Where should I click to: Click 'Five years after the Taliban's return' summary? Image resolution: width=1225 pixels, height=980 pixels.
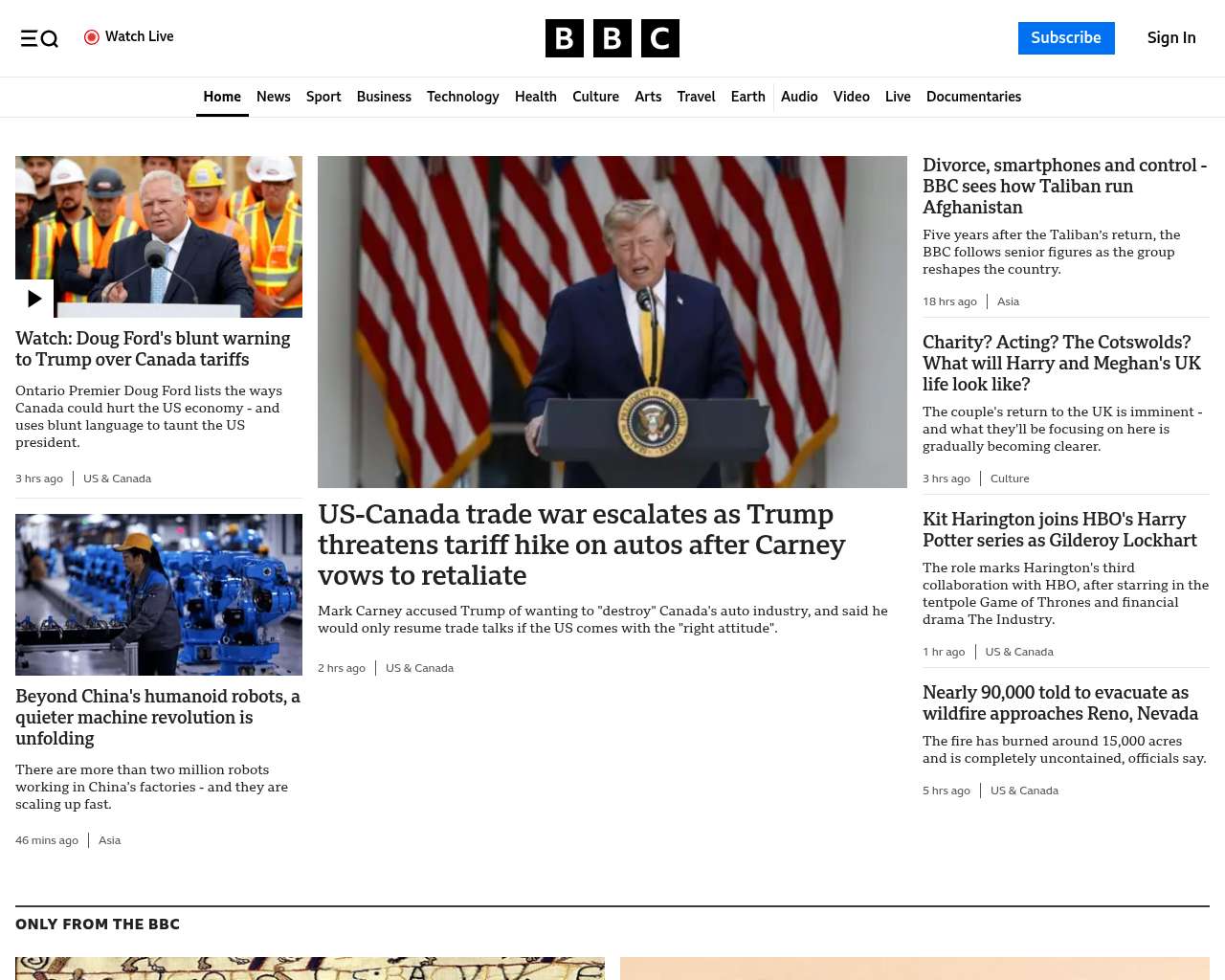pyautogui.click(x=1052, y=252)
